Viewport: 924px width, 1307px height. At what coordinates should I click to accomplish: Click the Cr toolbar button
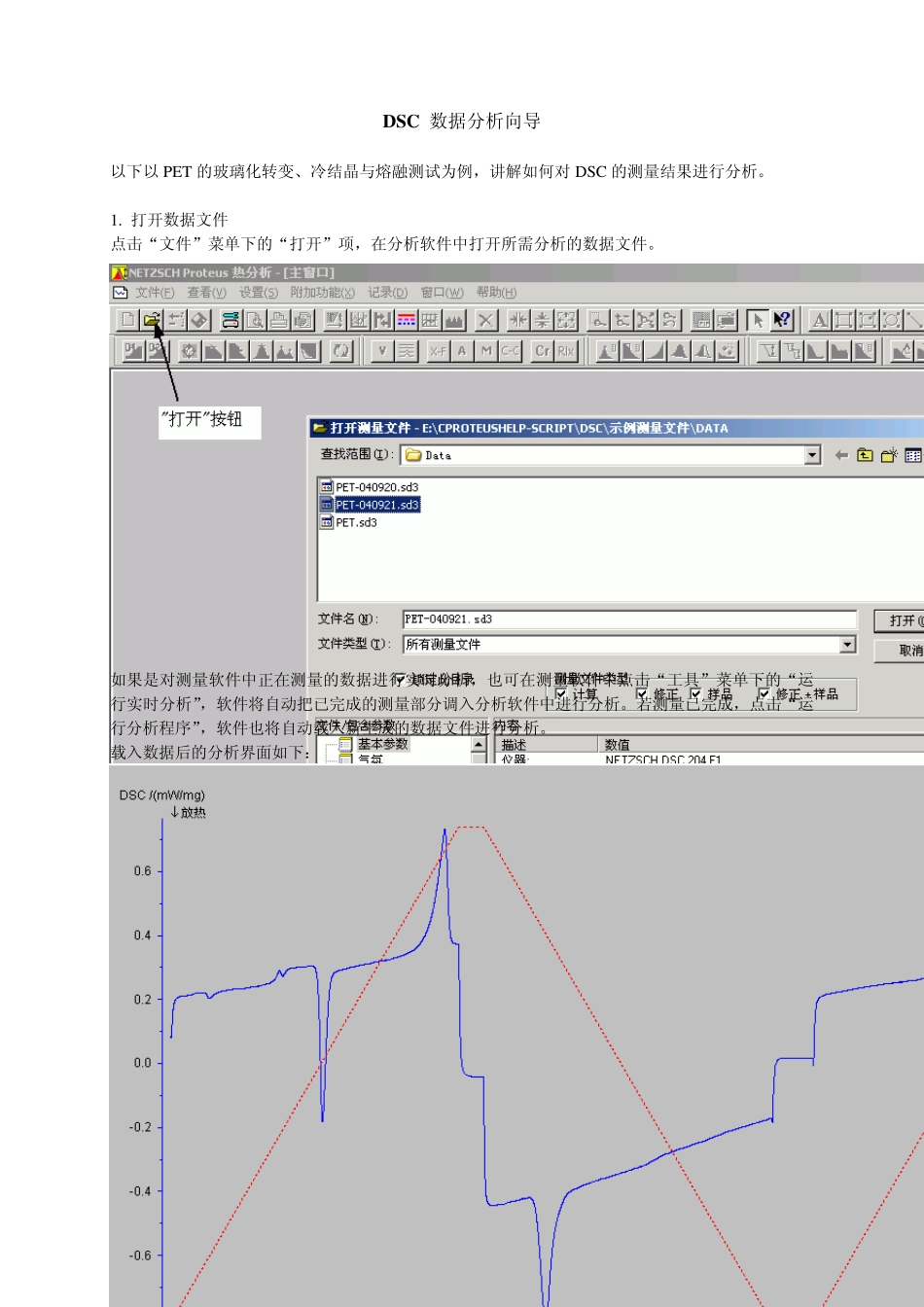[x=543, y=350]
